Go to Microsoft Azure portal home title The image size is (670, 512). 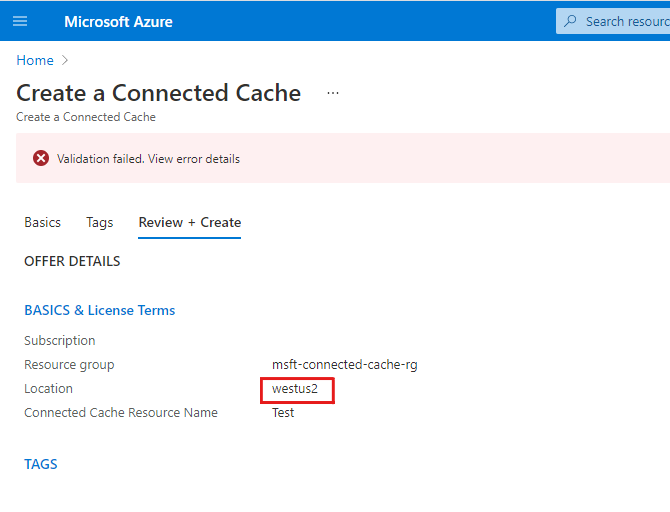(x=118, y=21)
